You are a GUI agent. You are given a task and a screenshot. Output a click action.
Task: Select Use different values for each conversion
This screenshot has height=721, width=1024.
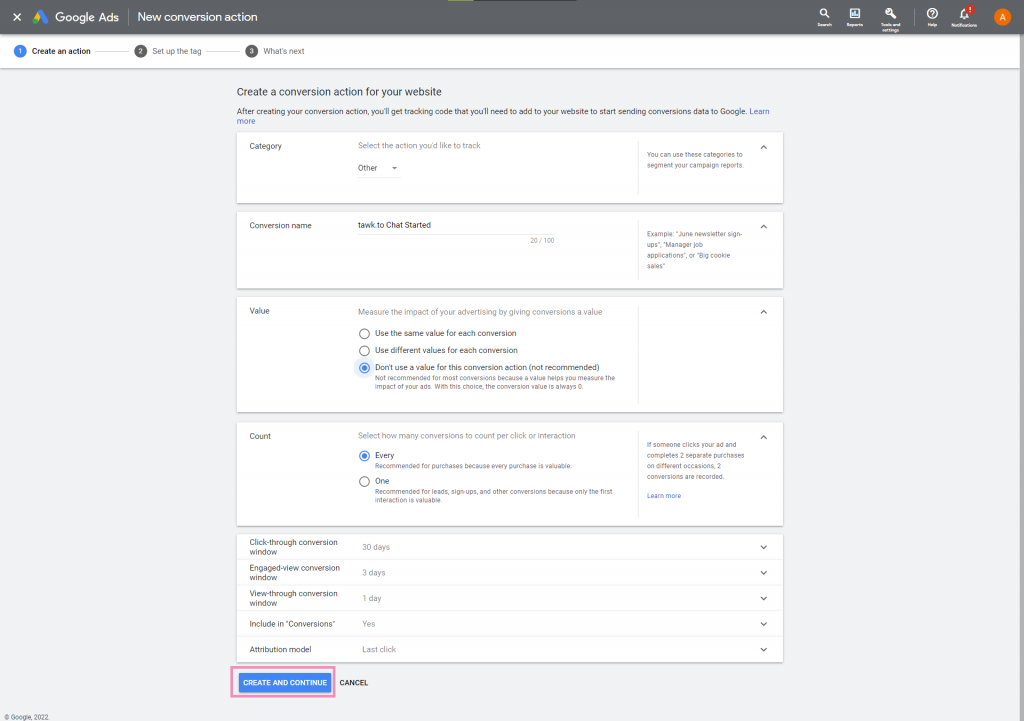[x=364, y=351]
